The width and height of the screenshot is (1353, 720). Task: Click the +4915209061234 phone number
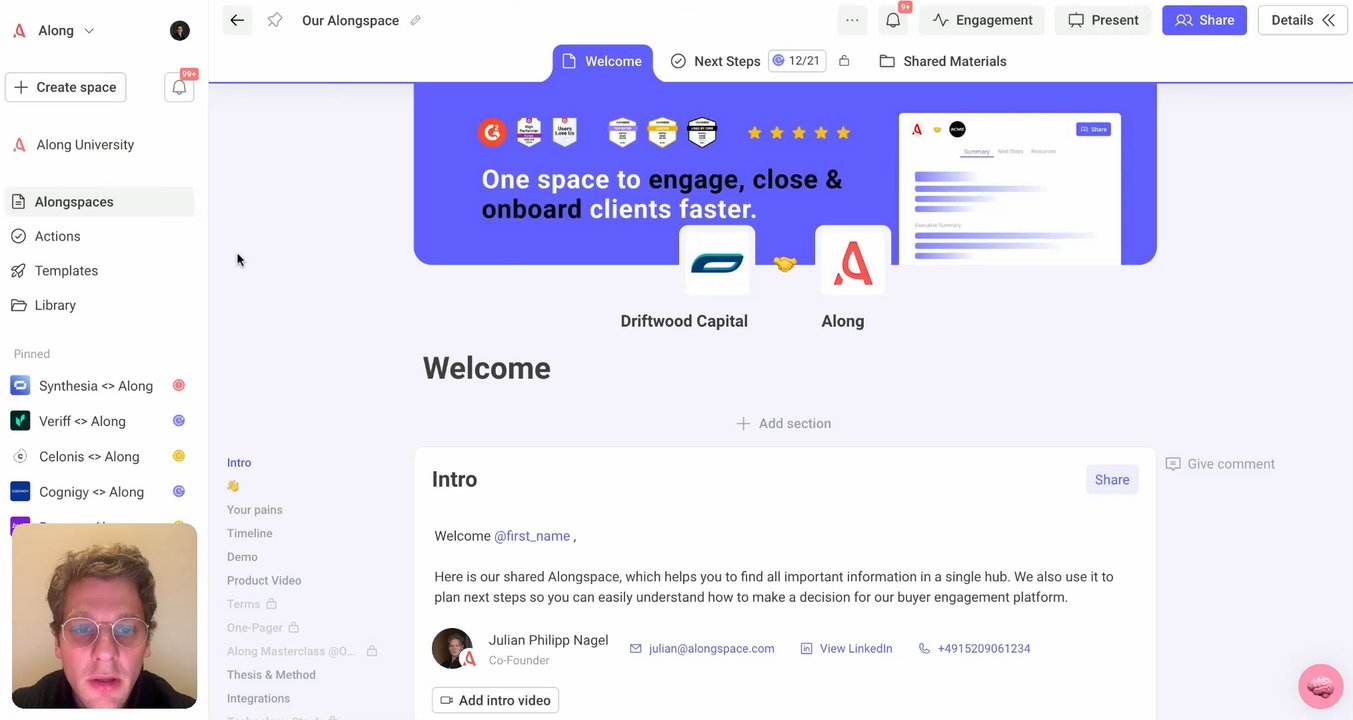(x=974, y=649)
